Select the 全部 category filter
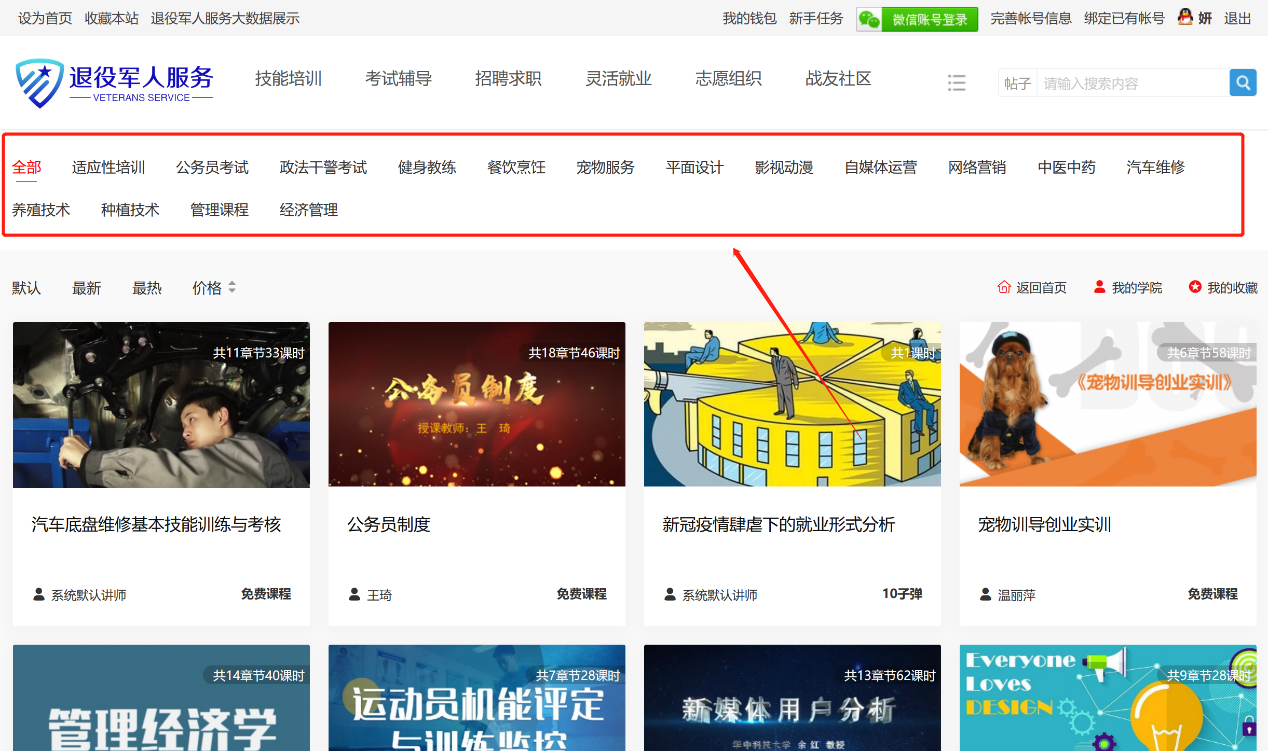 pos(27,167)
